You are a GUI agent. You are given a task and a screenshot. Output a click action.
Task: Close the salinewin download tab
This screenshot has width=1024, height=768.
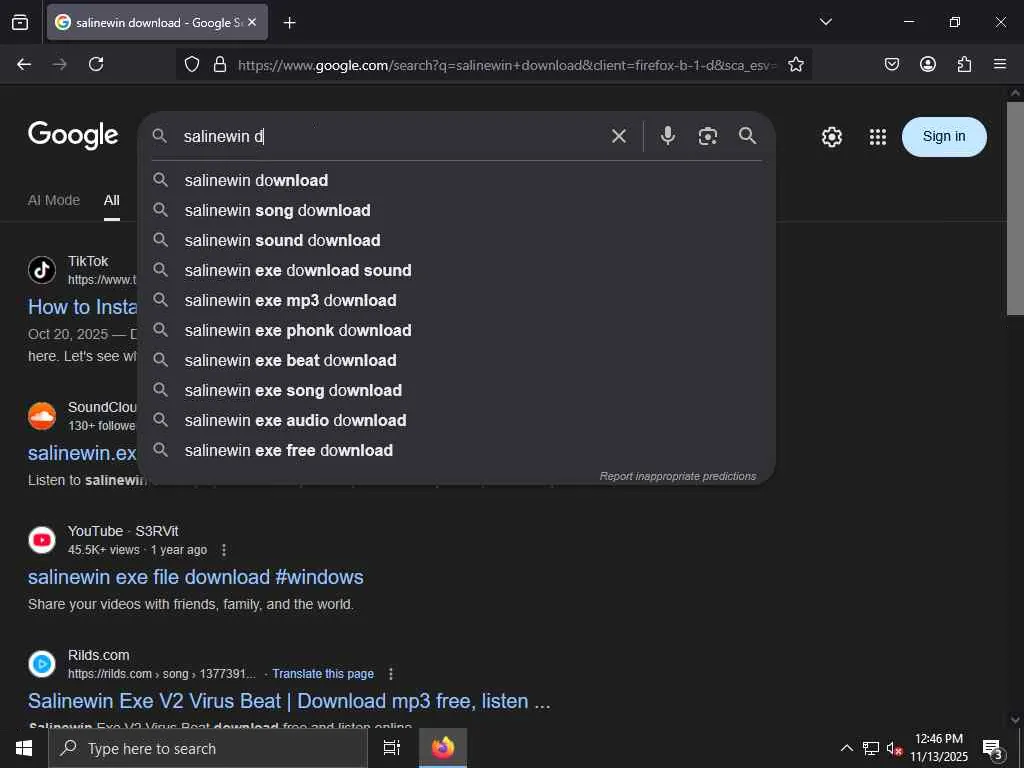pos(252,22)
